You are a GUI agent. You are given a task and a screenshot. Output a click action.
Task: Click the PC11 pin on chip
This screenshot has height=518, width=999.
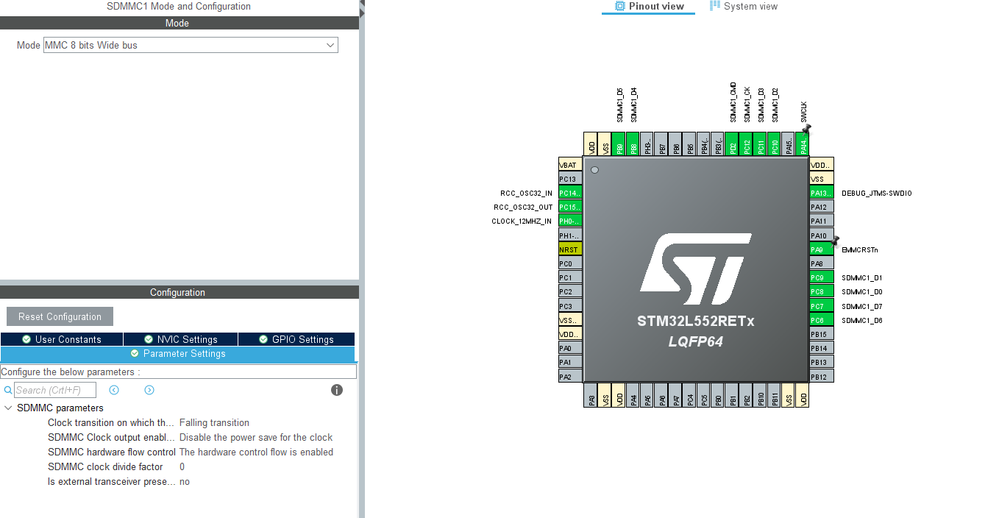click(x=759, y=145)
